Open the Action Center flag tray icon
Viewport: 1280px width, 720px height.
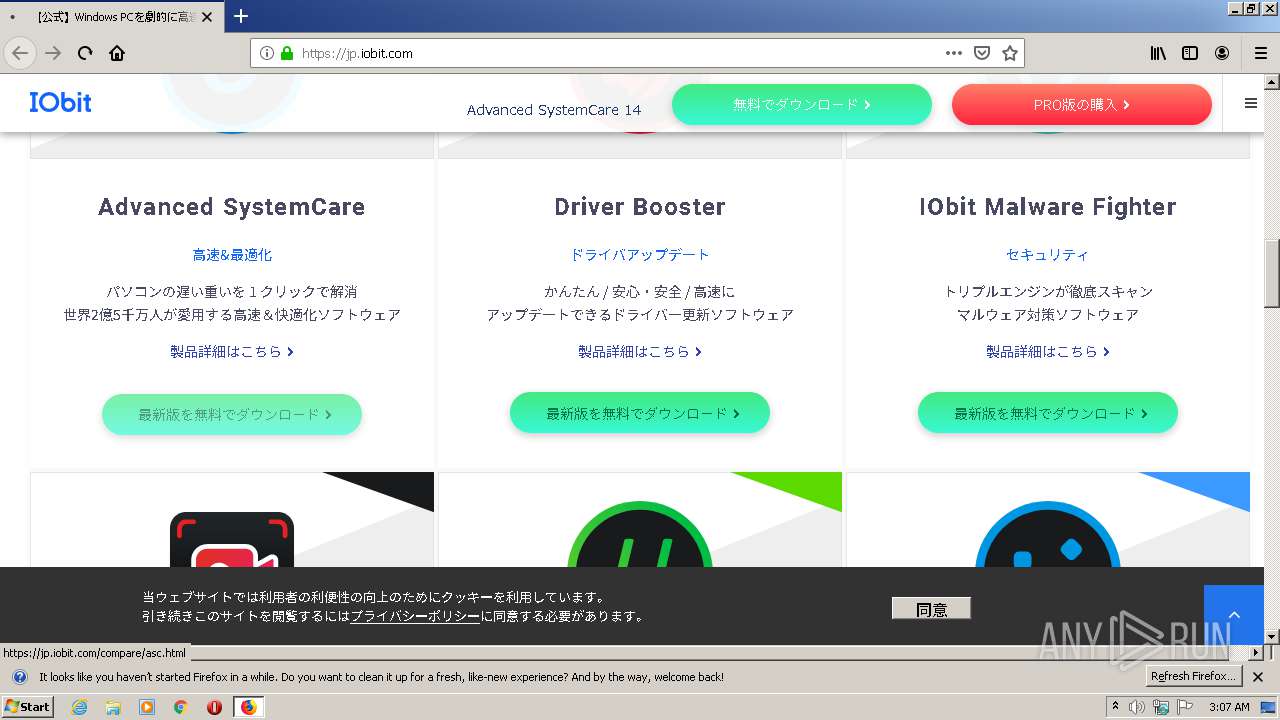[x=1183, y=707]
